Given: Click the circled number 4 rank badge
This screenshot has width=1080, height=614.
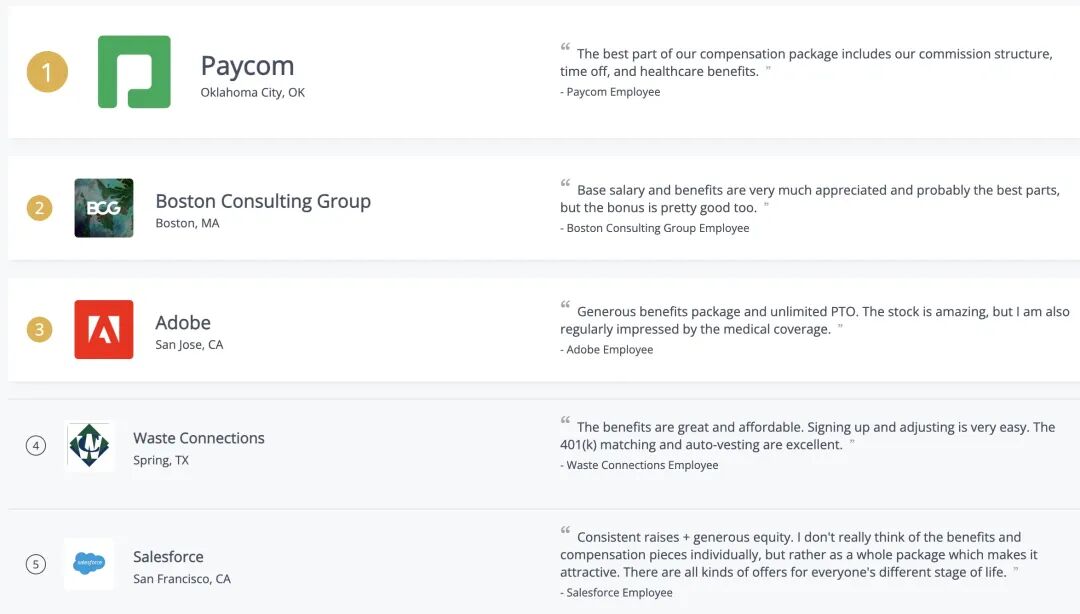Looking at the screenshot, I should pos(36,446).
